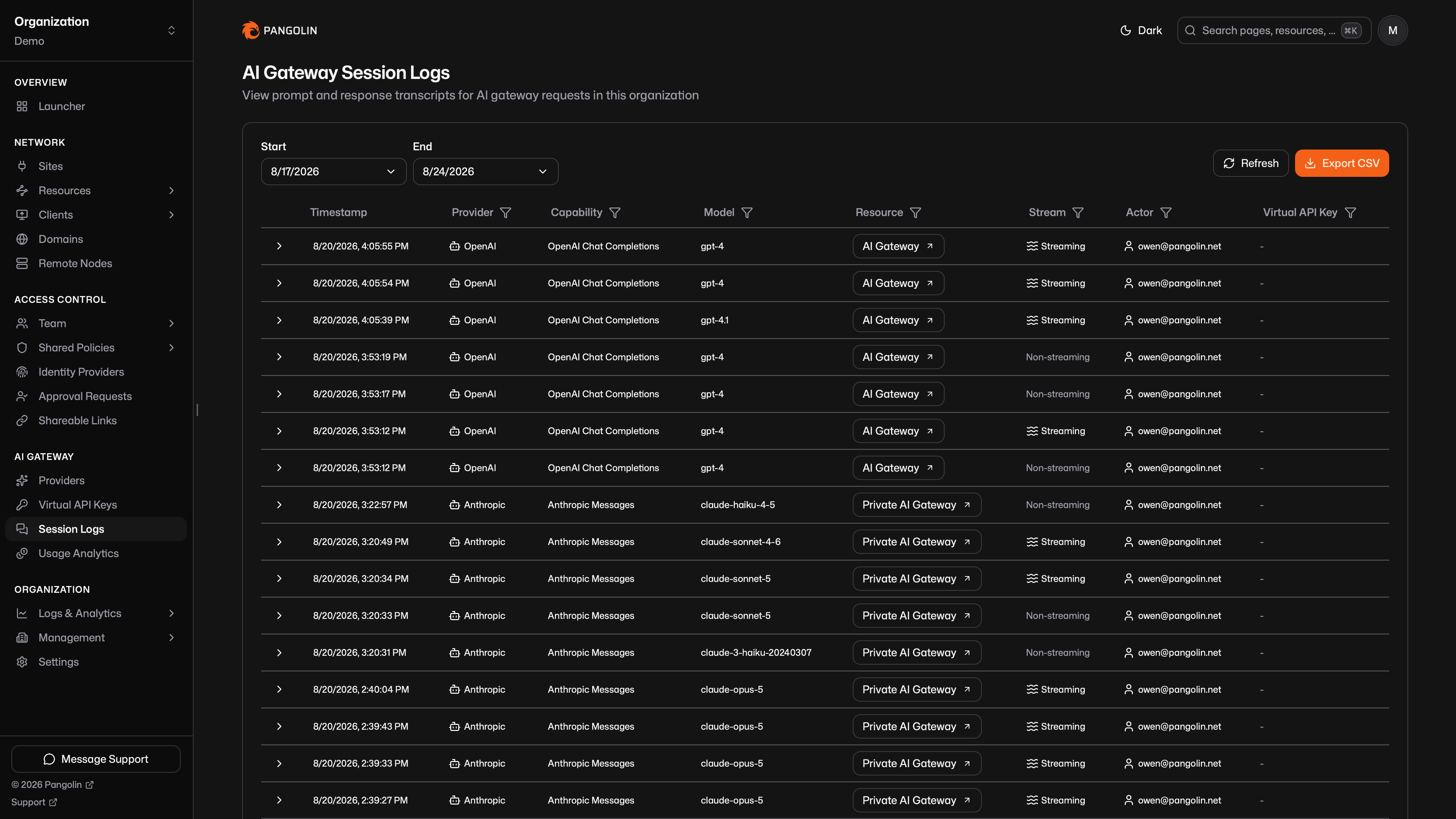Viewport: 1456px width, 819px height.
Task: Expand the 3:22:57 PM claude-haiku-4-5 row
Action: pyautogui.click(x=279, y=505)
